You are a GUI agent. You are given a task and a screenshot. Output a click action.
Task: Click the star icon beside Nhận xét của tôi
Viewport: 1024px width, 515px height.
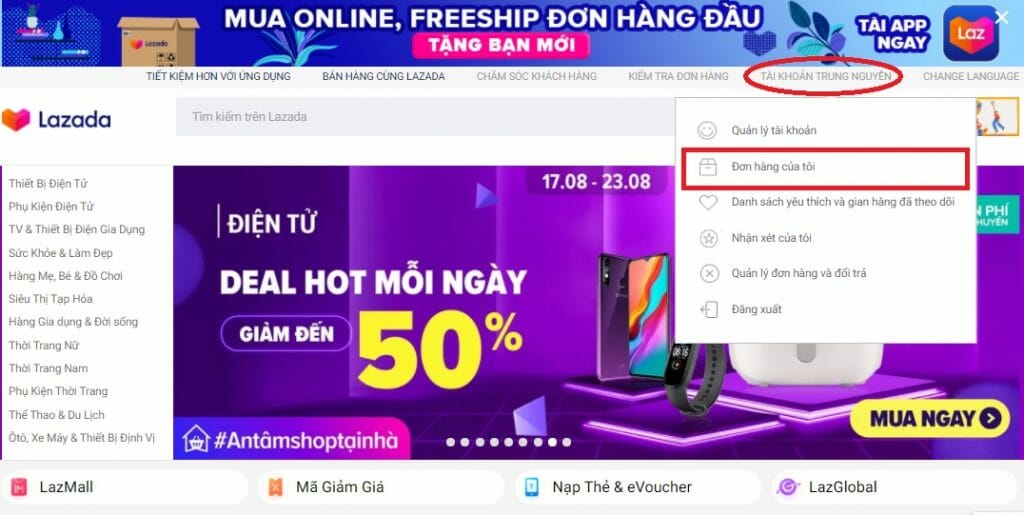[x=709, y=238]
